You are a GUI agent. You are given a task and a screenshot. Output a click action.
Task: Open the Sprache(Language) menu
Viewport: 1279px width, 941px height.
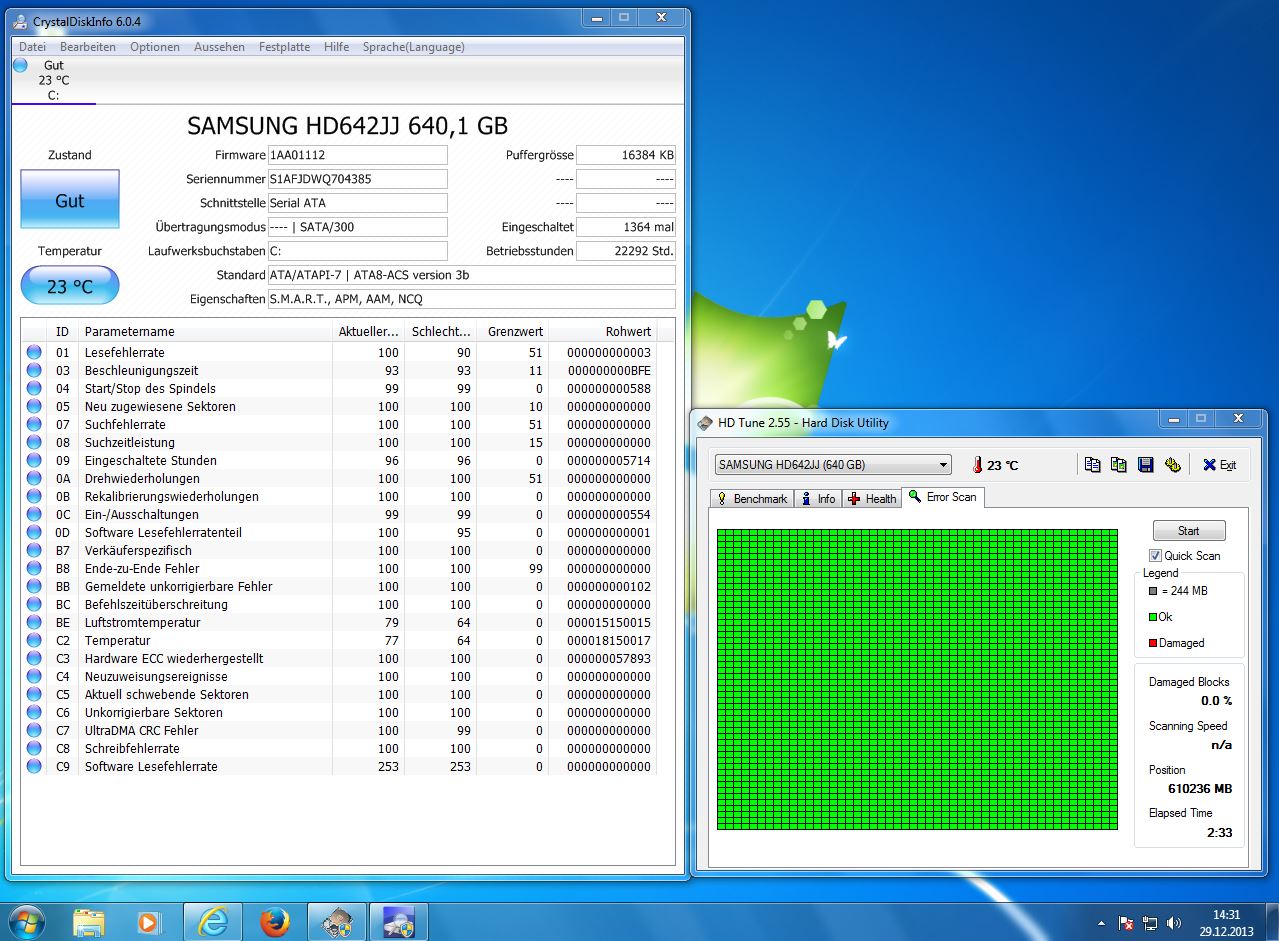(413, 47)
